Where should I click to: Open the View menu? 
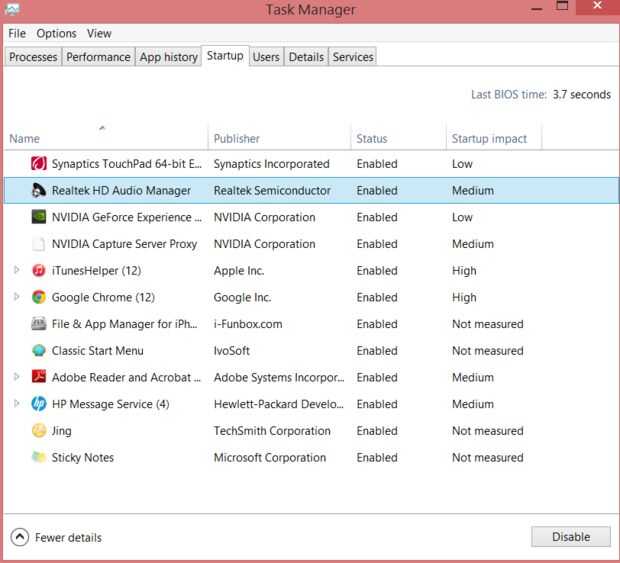pos(99,34)
